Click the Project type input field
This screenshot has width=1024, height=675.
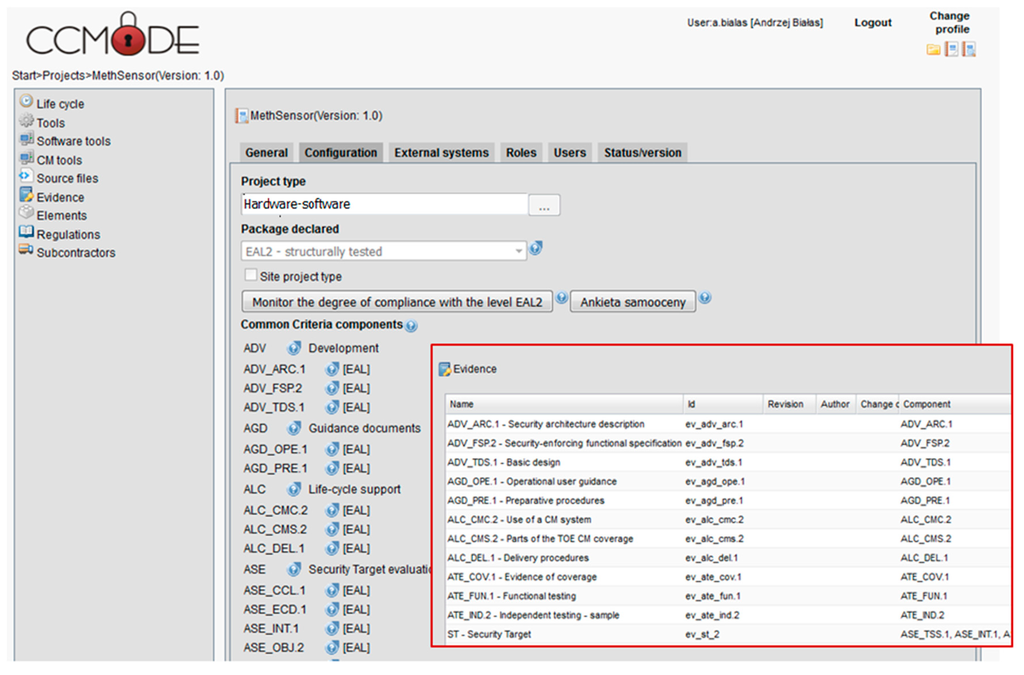(x=384, y=204)
